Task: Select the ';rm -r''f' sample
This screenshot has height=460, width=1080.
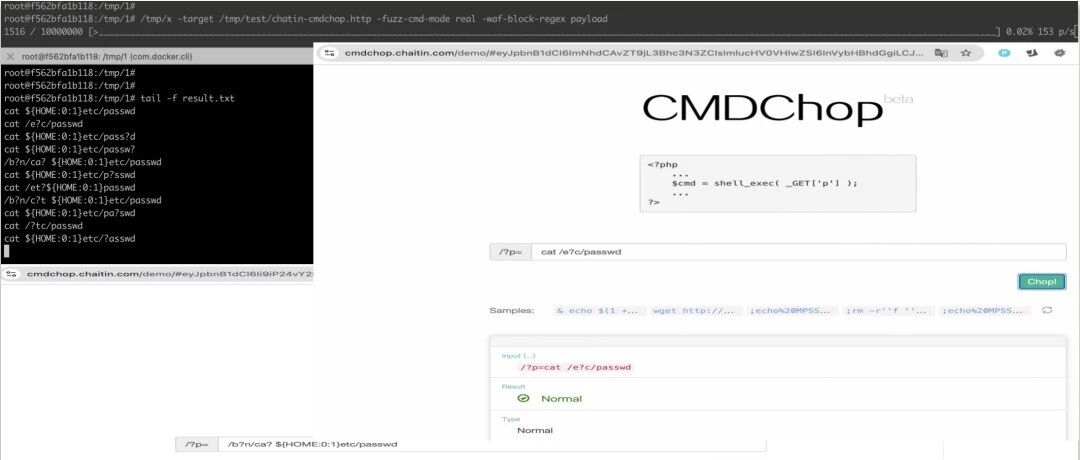Action: [x=890, y=311]
